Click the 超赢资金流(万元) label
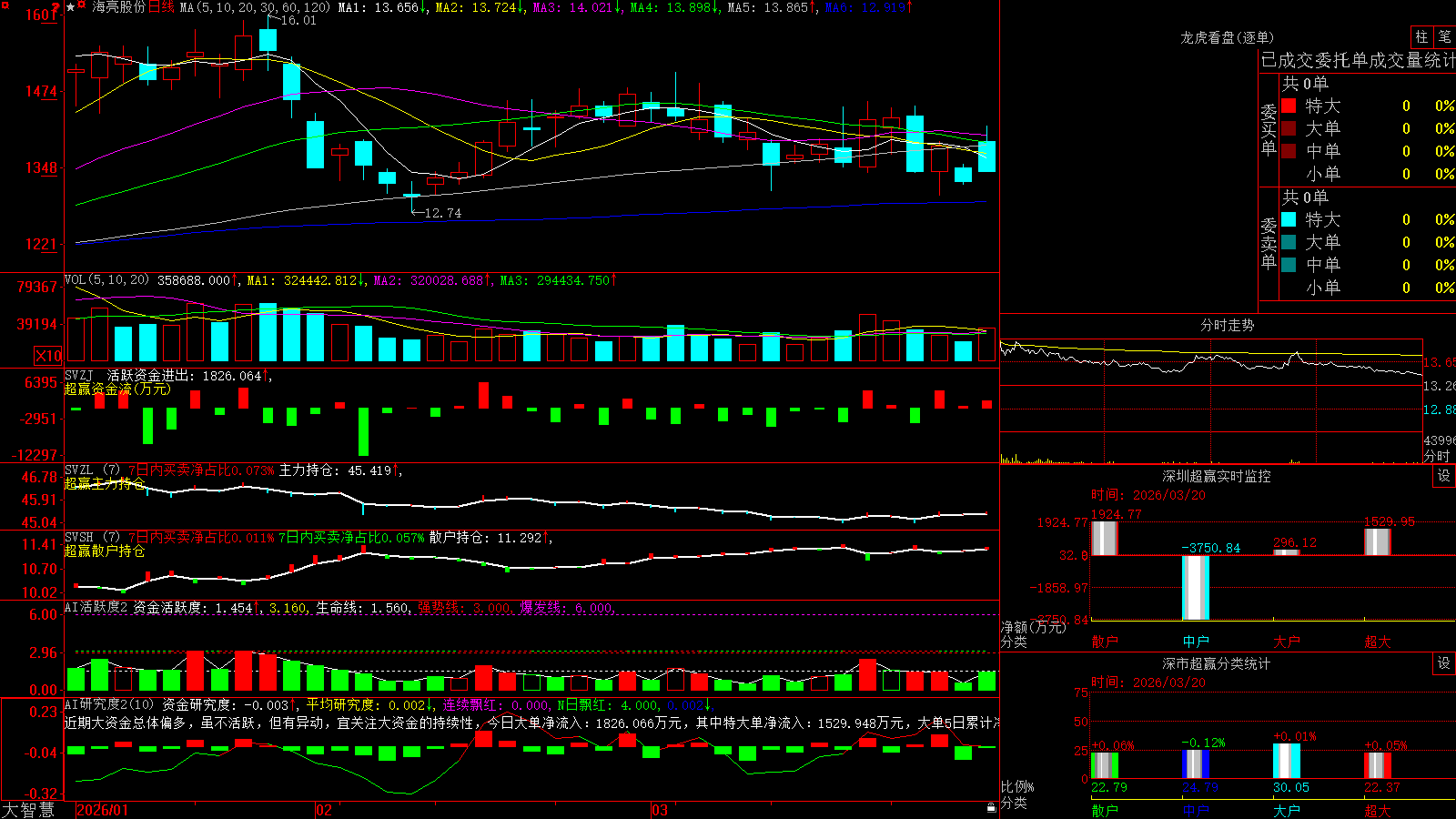Image resolution: width=1456 pixels, height=819 pixels. pos(117,389)
